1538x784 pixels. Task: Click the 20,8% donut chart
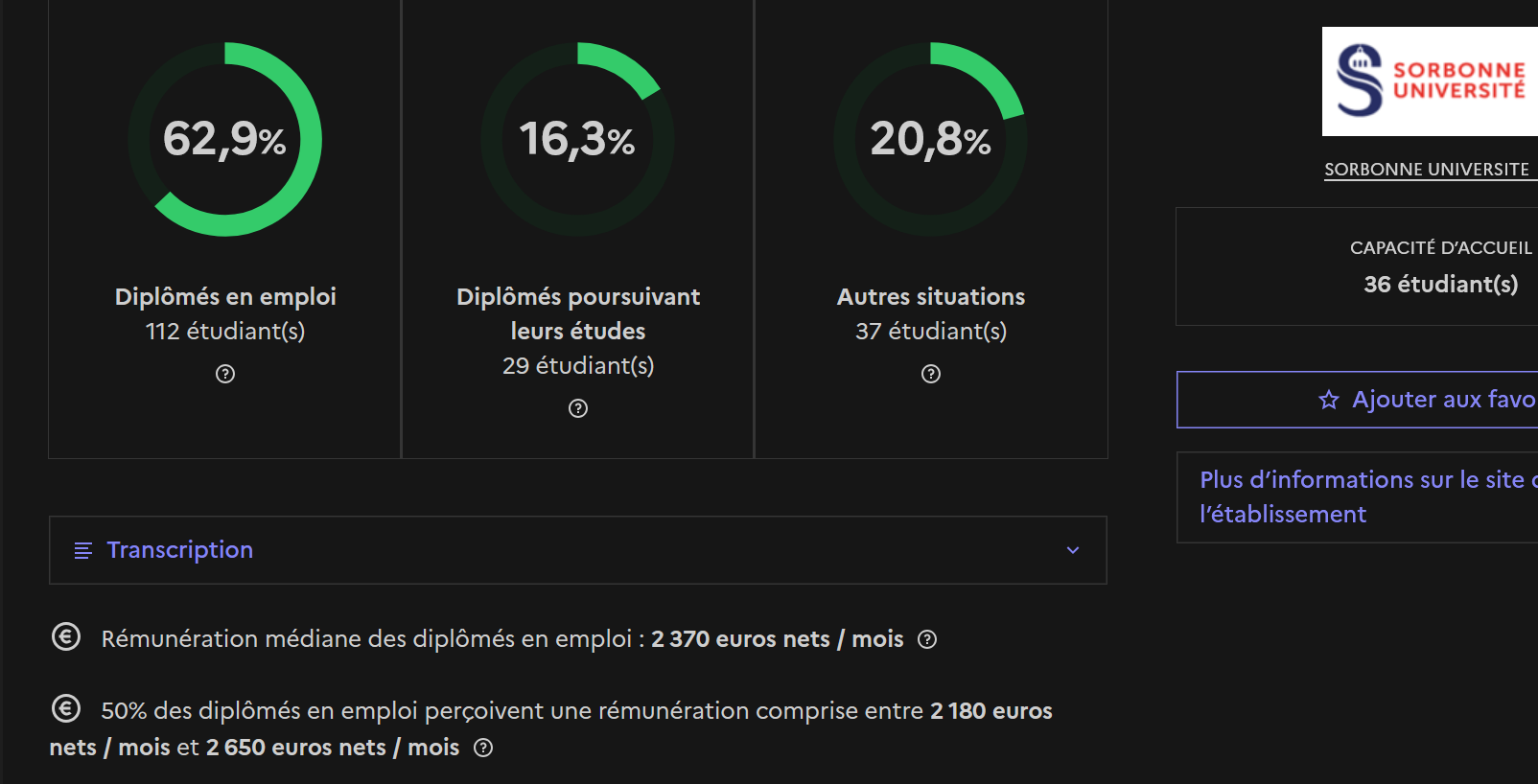[x=931, y=139]
